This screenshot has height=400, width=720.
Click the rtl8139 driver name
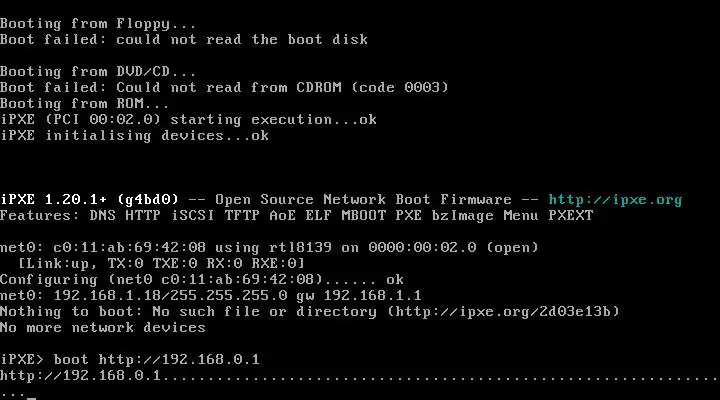[300, 248]
